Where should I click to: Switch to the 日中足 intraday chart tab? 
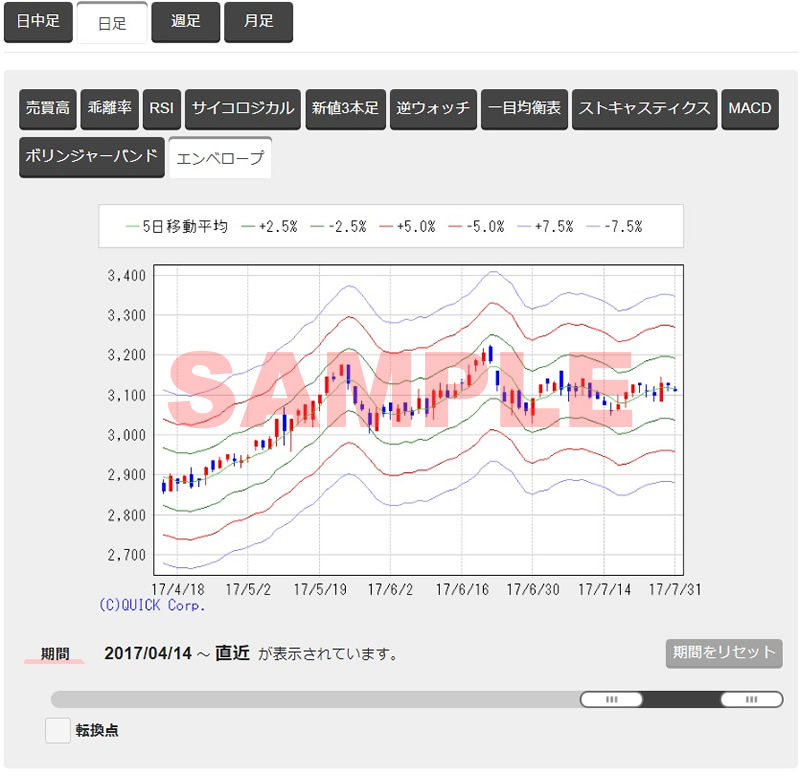click(38, 22)
